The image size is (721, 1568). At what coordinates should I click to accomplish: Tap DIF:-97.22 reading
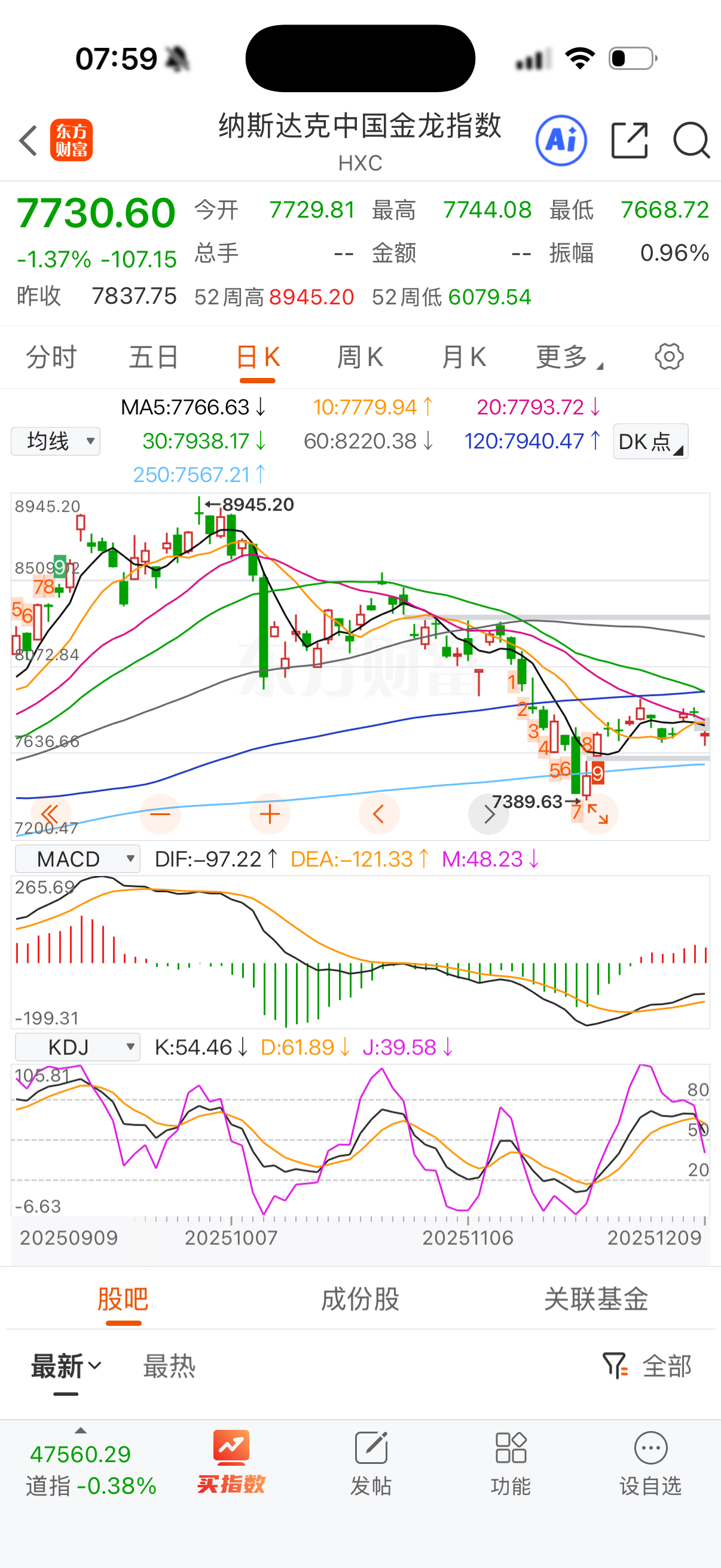[x=216, y=859]
